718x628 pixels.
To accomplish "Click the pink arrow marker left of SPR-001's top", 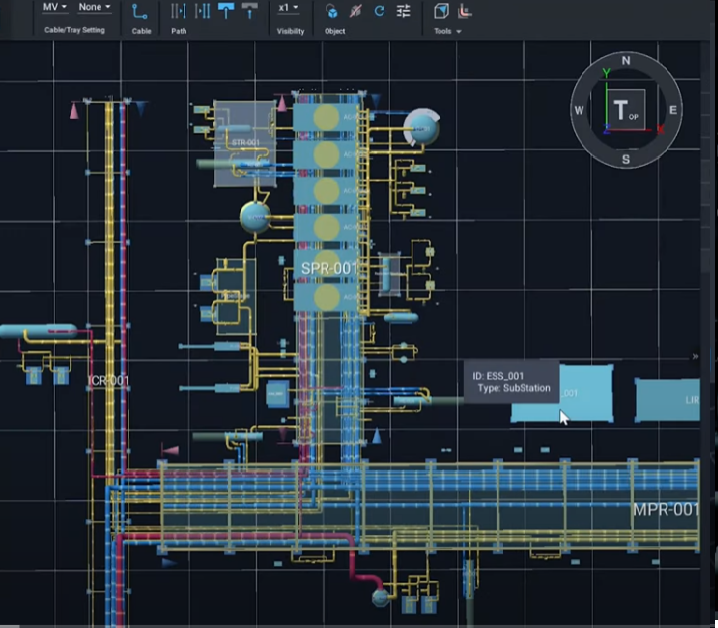I will click(283, 104).
